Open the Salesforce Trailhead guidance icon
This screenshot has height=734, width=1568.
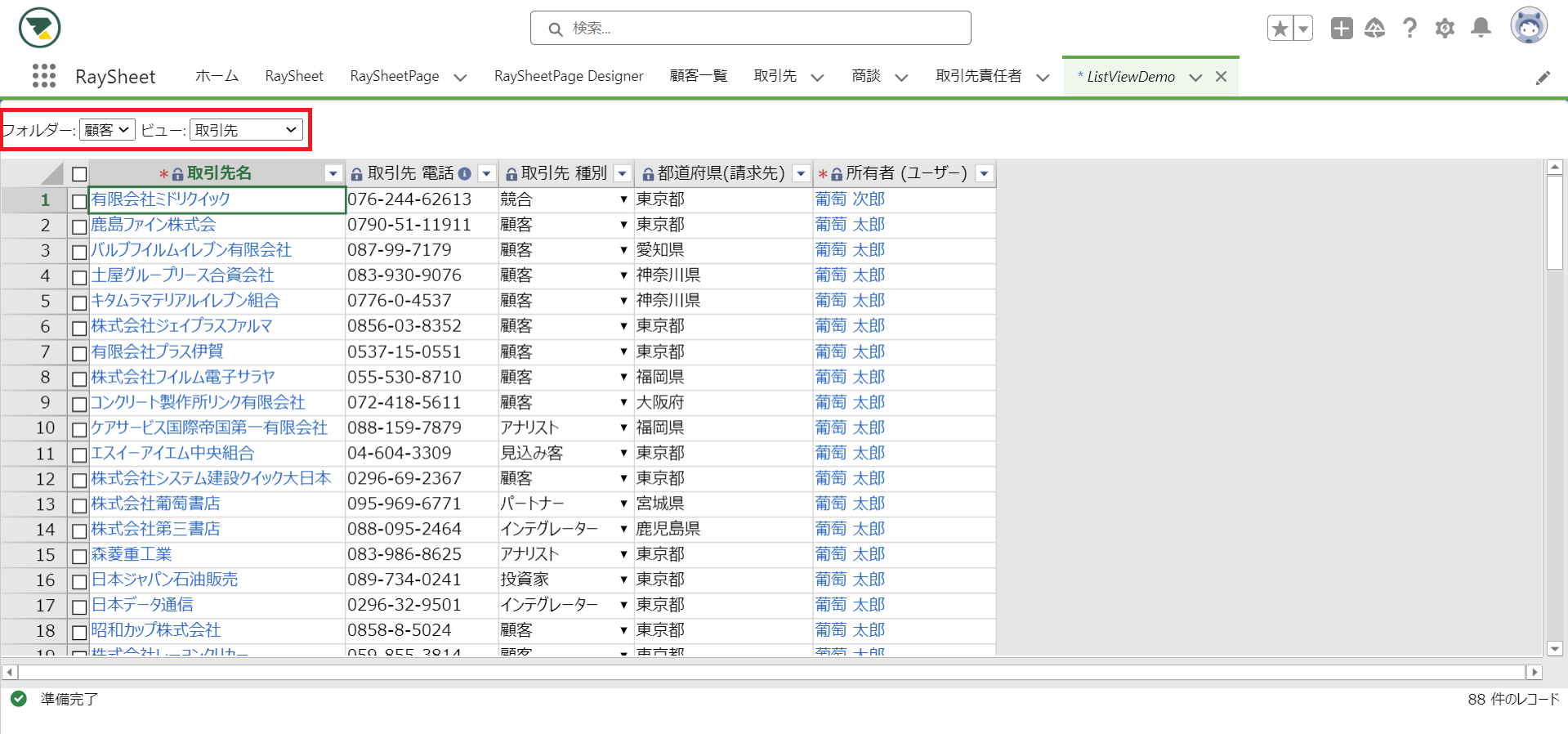(1375, 29)
